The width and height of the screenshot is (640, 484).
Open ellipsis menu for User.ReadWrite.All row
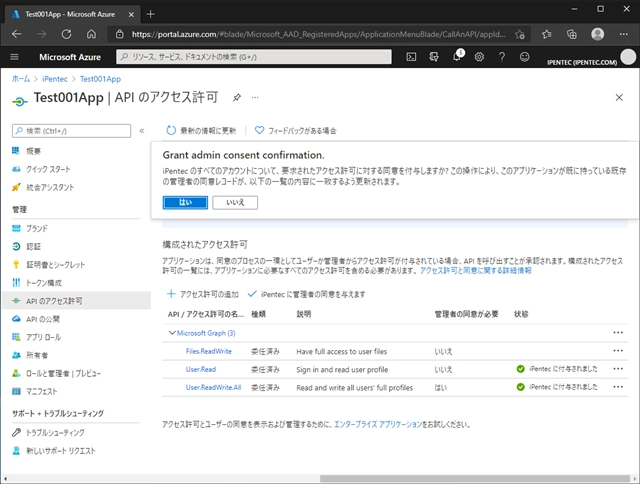(618, 387)
